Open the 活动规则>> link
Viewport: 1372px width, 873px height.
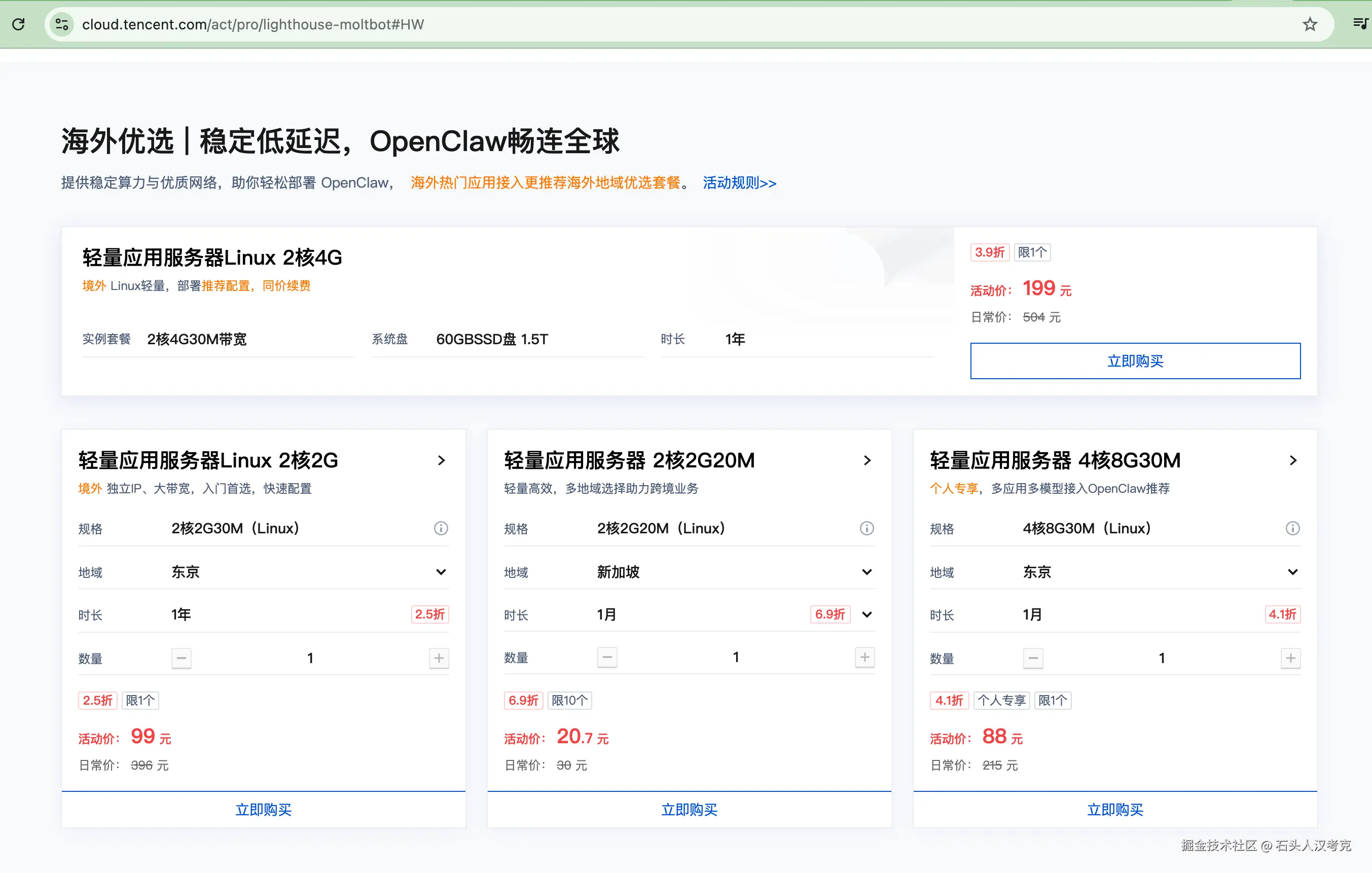point(739,183)
